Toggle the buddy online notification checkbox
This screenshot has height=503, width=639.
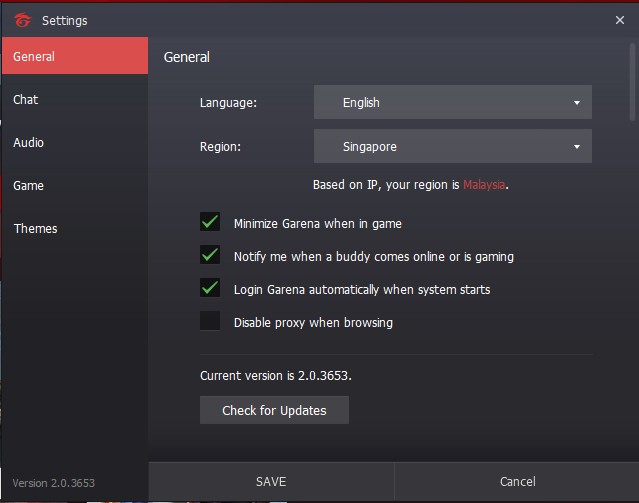(x=210, y=256)
